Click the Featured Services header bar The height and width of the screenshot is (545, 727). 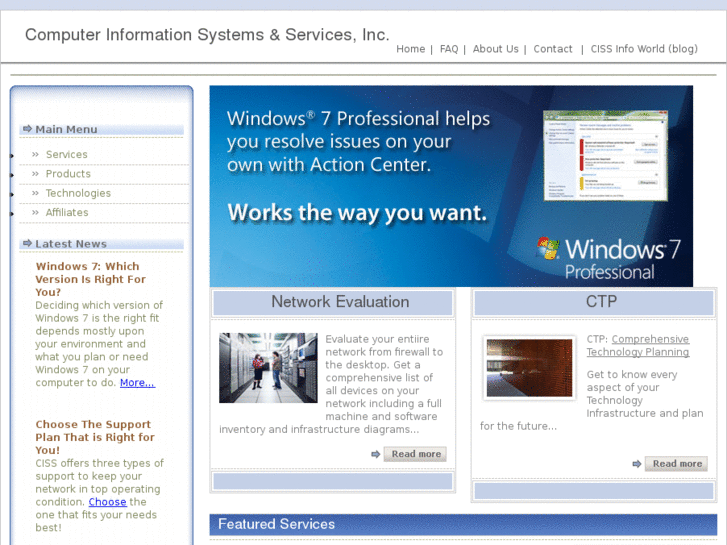click(463, 524)
